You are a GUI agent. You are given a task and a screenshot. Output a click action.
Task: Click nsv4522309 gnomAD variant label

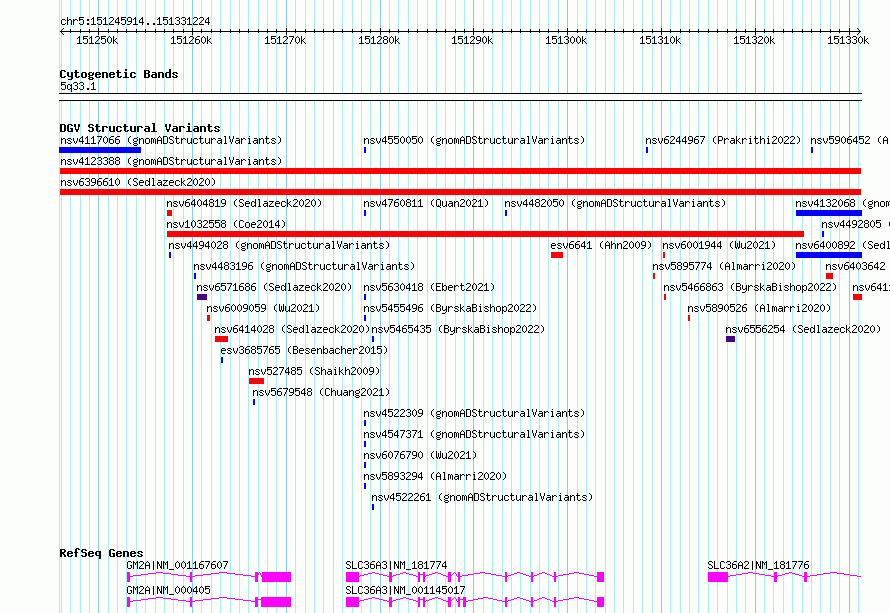pos(474,413)
